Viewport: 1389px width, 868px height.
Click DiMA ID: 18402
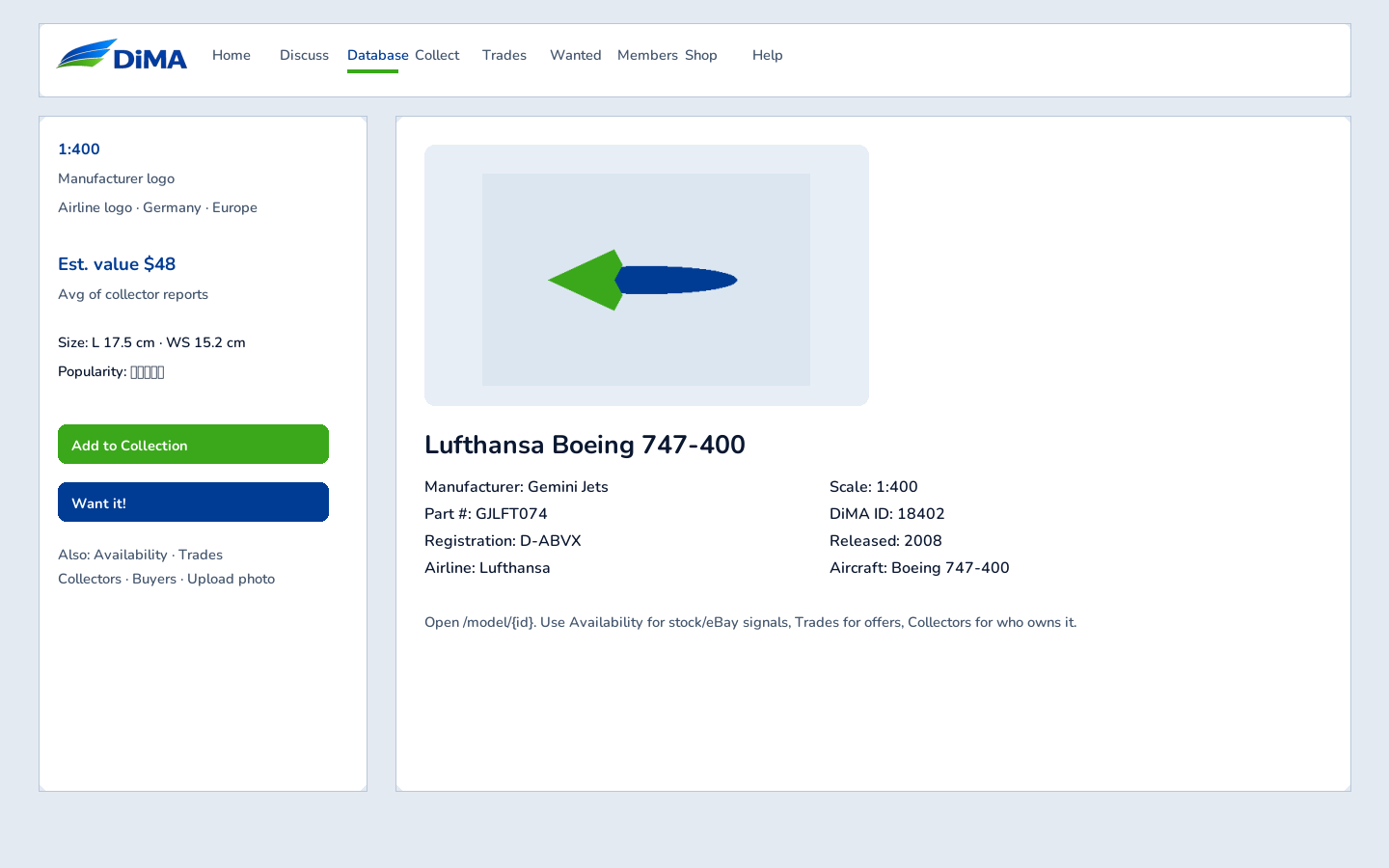click(887, 514)
